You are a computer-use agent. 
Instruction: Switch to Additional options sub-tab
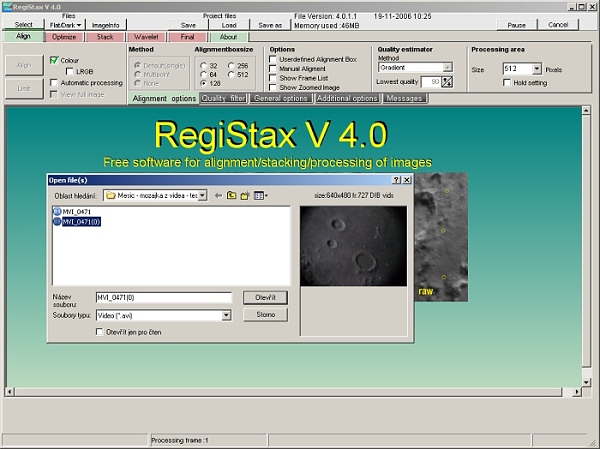coord(347,98)
